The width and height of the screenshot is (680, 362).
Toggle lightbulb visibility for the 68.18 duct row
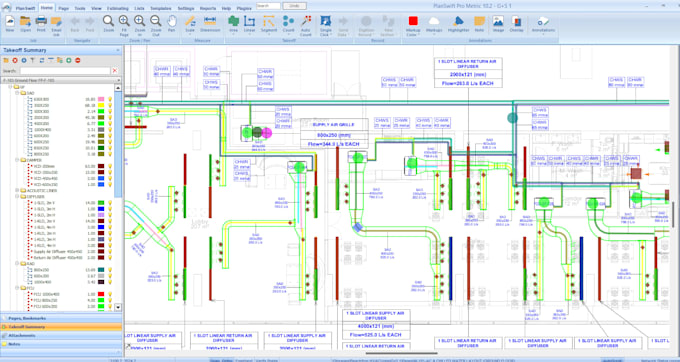point(110,105)
